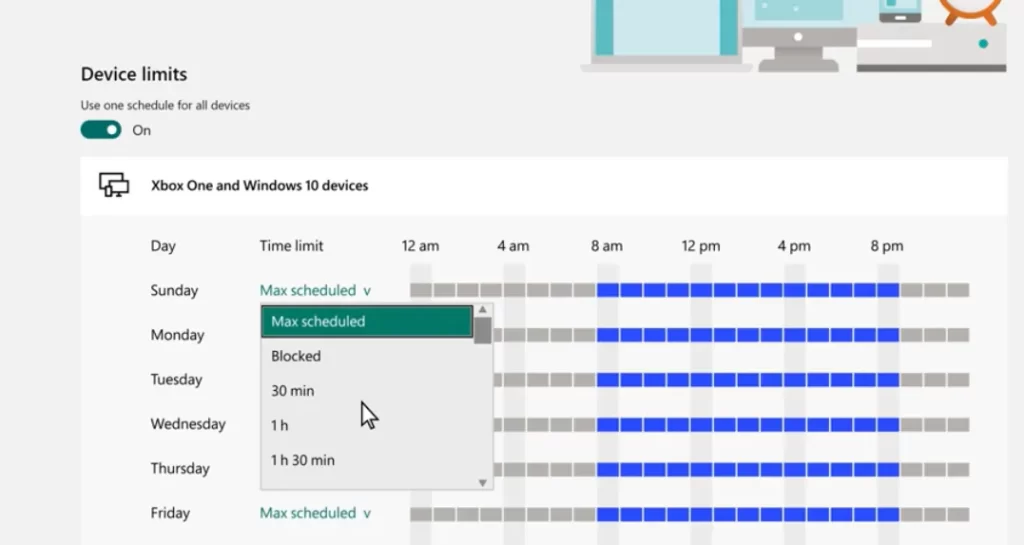Screen dimensions: 1024x545
Task: Select Max scheduled in the dropdown list
Action: [x=366, y=321]
